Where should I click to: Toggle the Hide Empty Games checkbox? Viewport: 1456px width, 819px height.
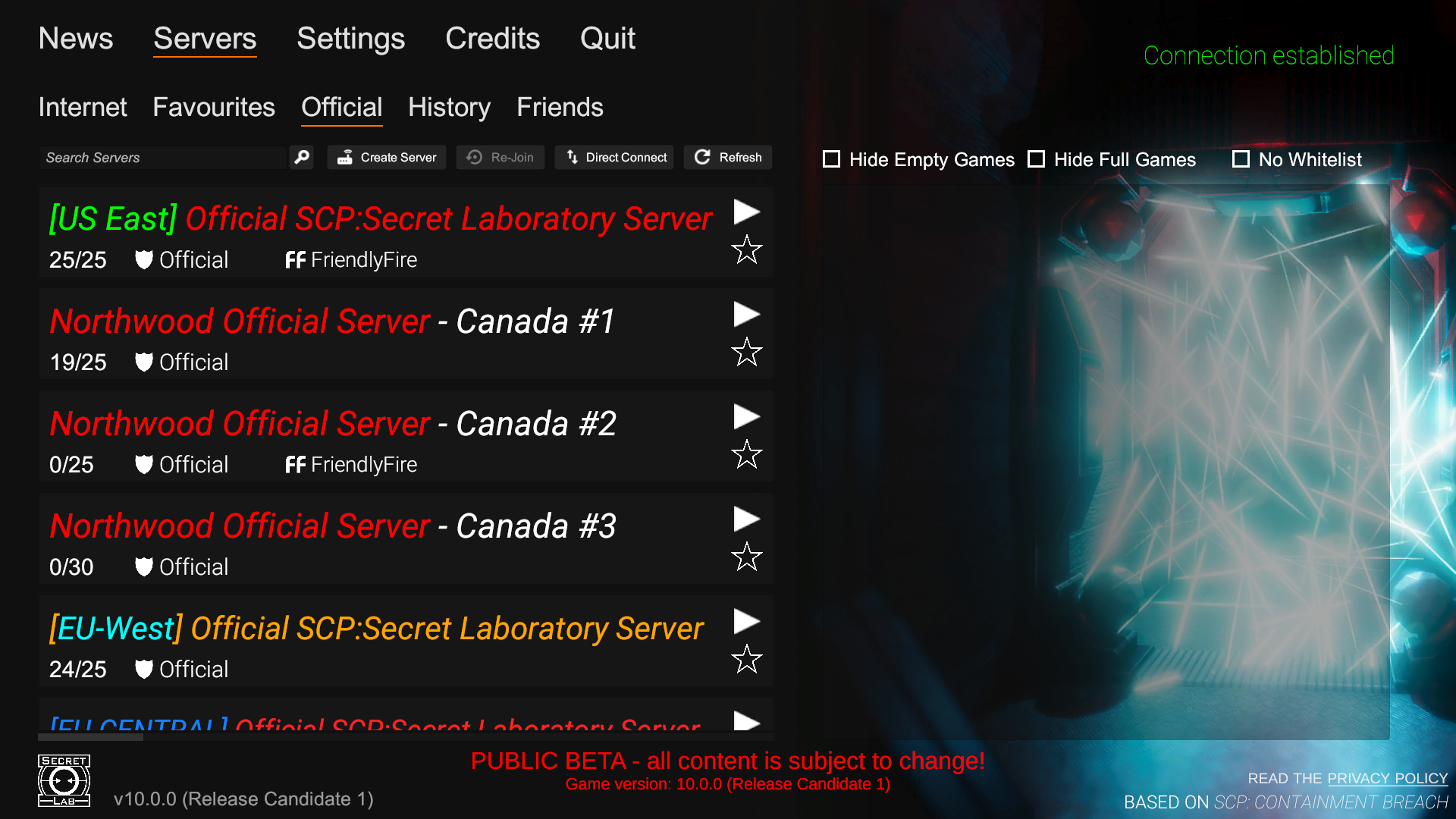coord(832,159)
